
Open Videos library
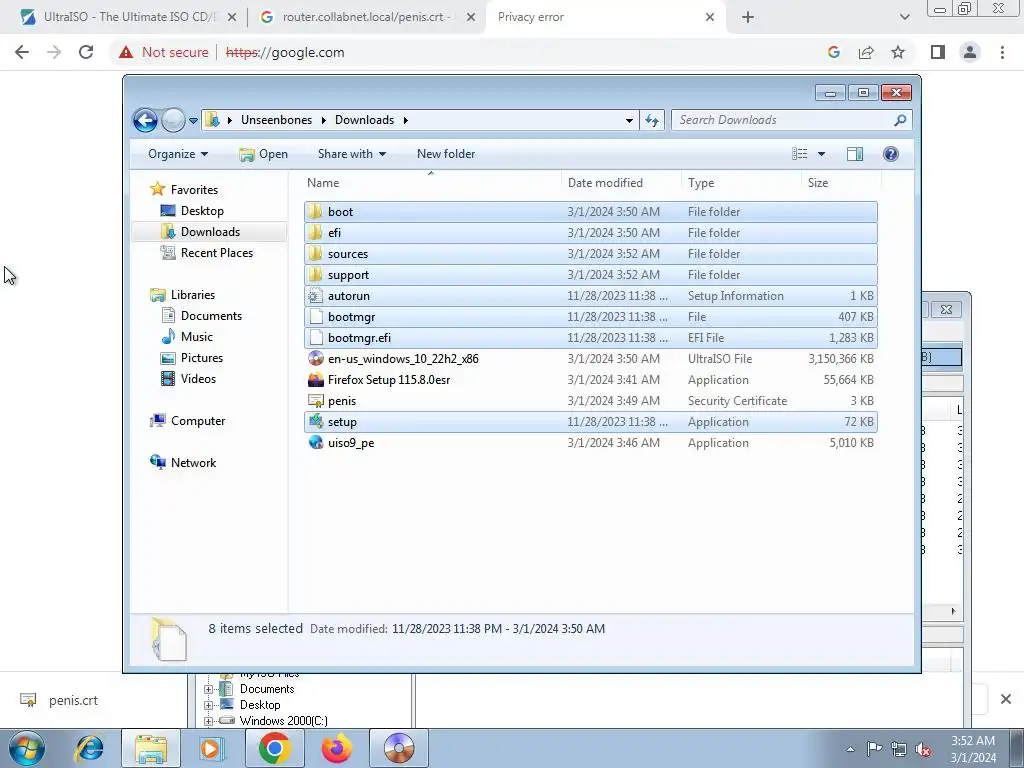[198, 379]
